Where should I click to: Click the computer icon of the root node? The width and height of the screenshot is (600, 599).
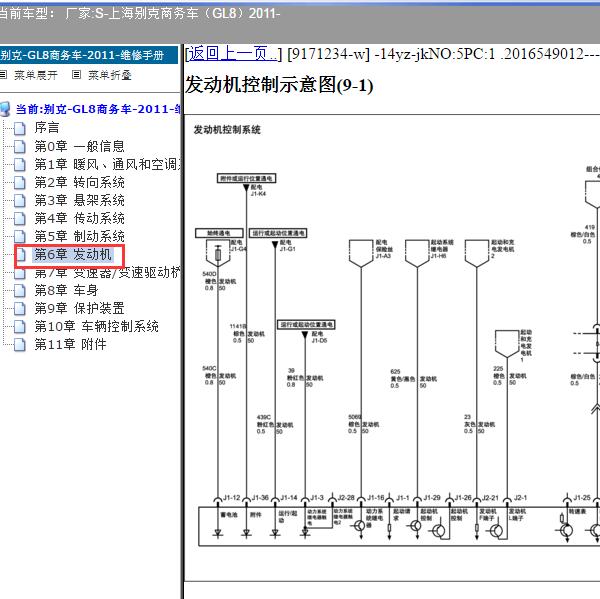point(5,109)
